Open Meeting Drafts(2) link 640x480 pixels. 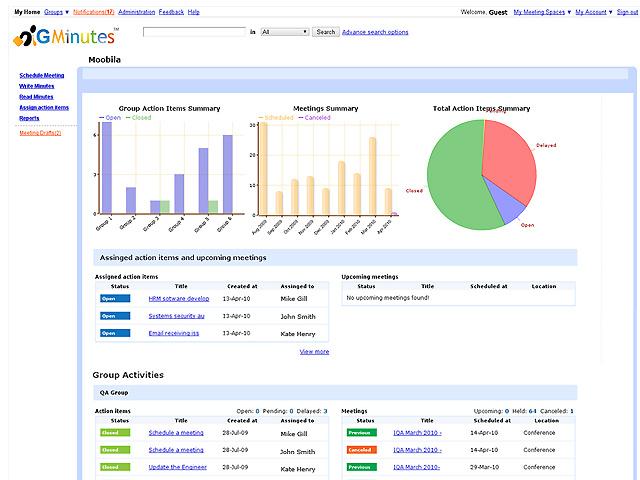point(40,133)
